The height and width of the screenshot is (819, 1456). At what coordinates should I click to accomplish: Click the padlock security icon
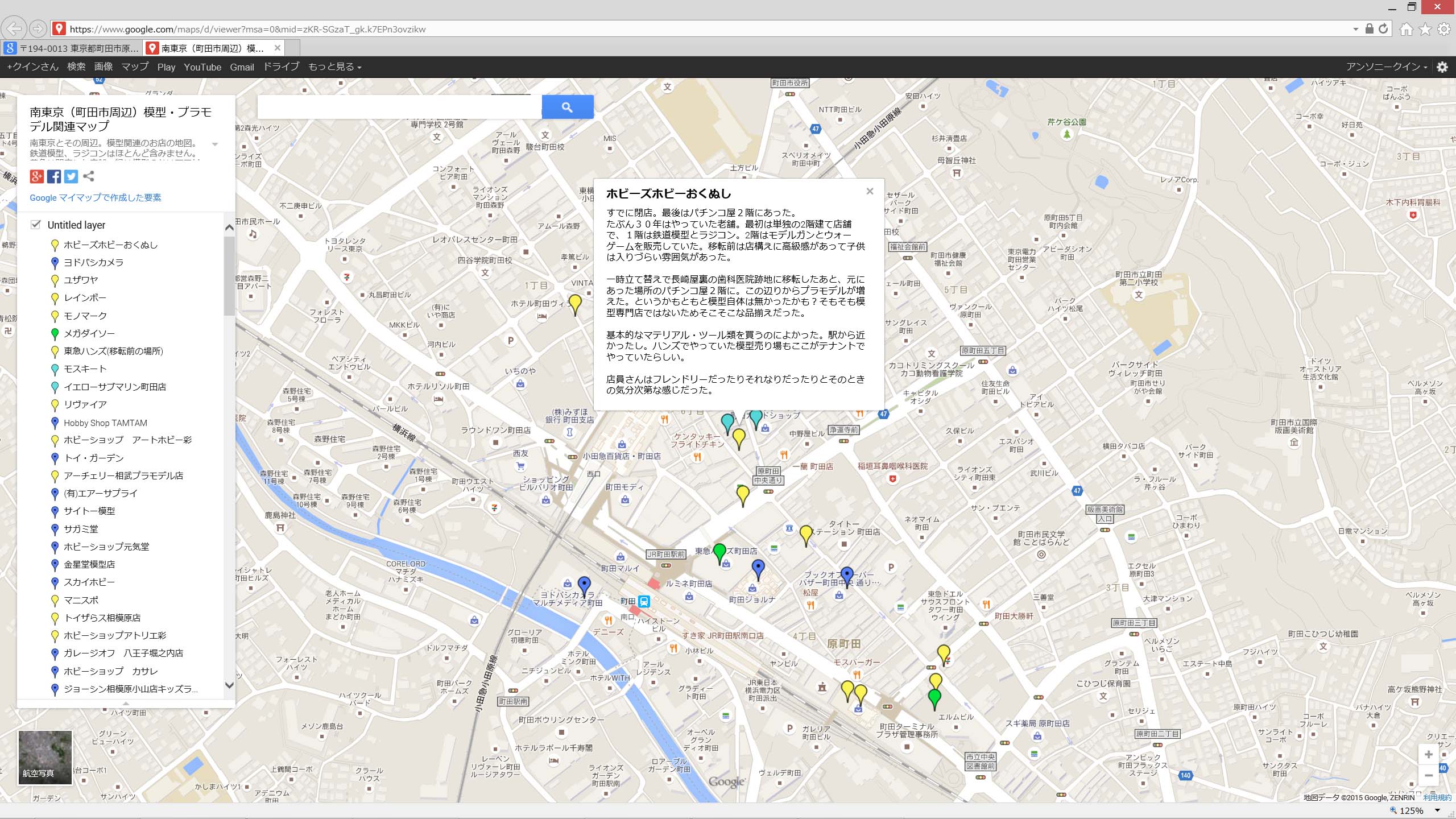[x=1370, y=29]
